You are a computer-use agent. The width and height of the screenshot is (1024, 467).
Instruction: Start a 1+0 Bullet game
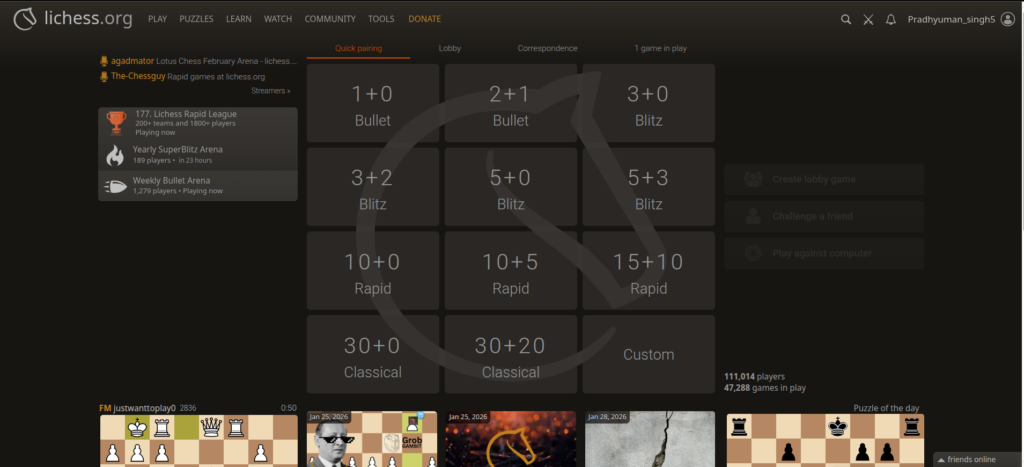(373, 103)
